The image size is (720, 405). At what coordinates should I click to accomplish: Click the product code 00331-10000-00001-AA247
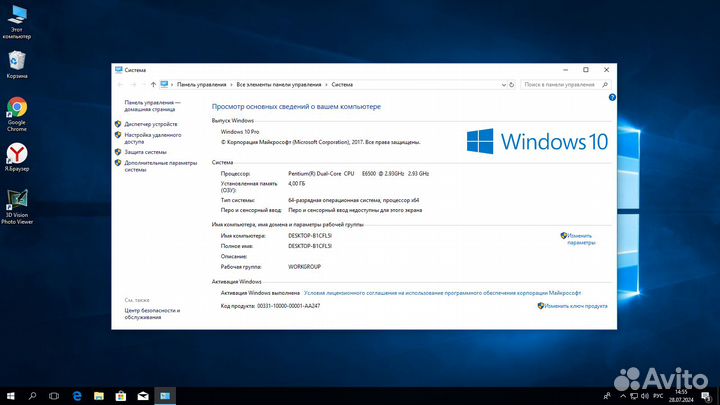click(288, 306)
